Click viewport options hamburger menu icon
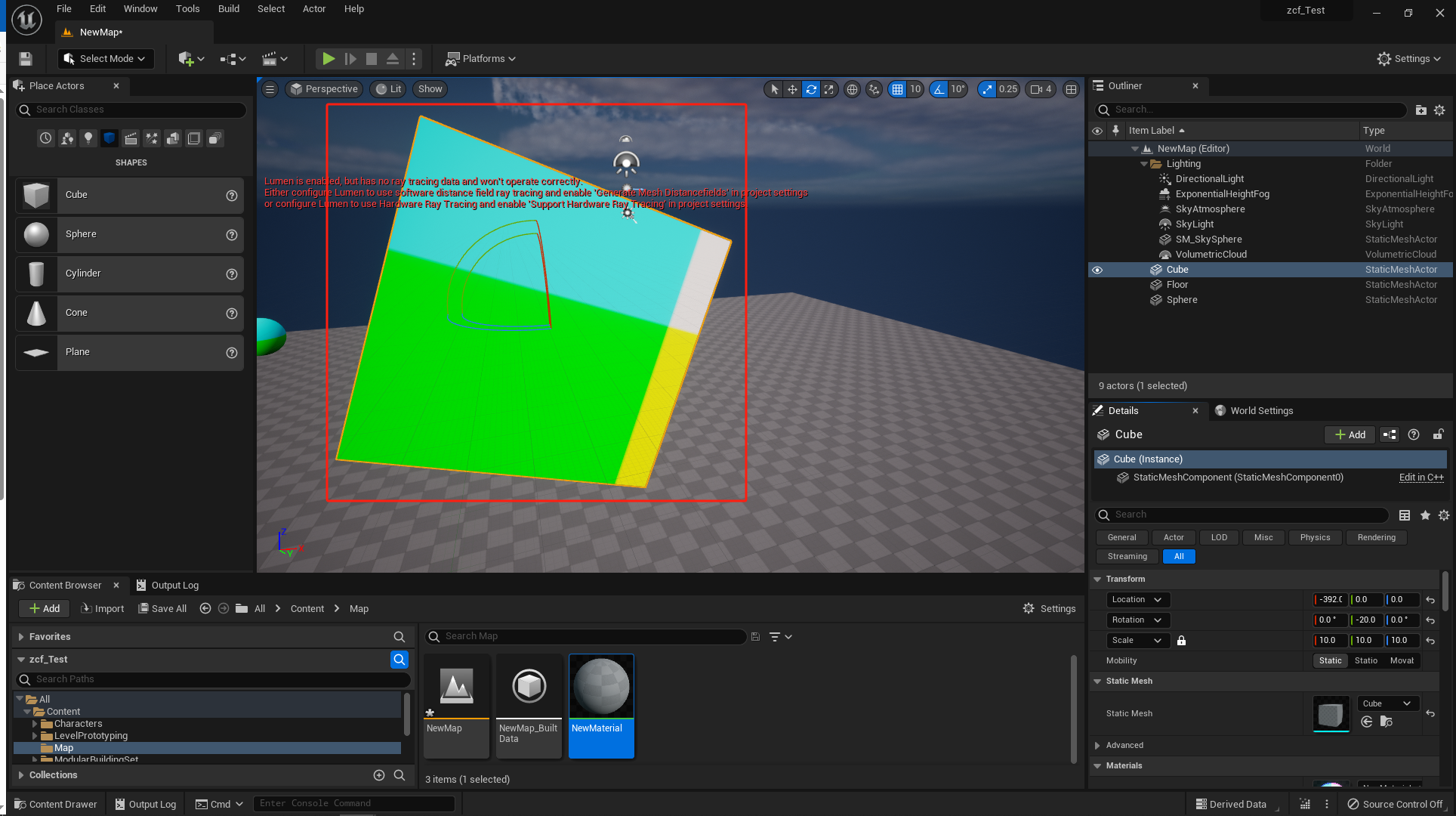 tap(270, 89)
